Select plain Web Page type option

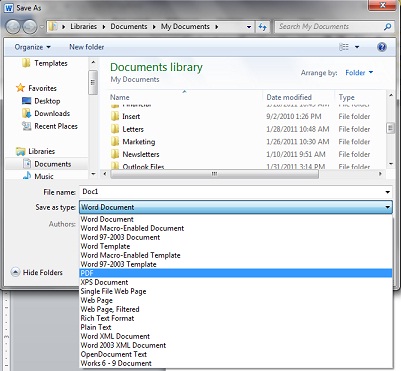tap(236, 300)
